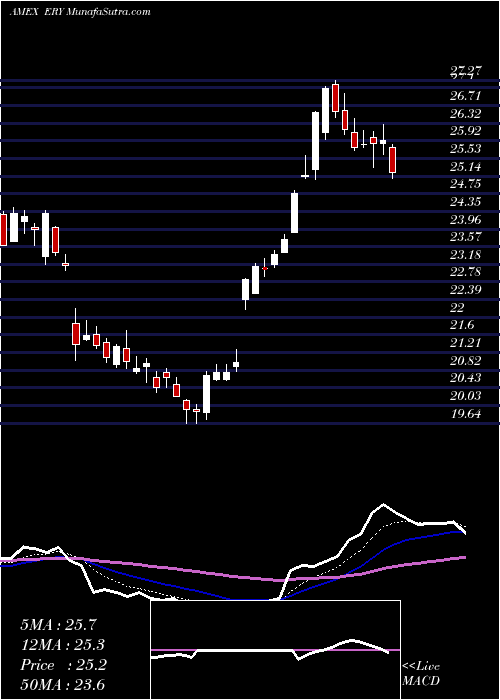
Task: Click the 26.71 price axis label
Action: [x=465, y=96]
